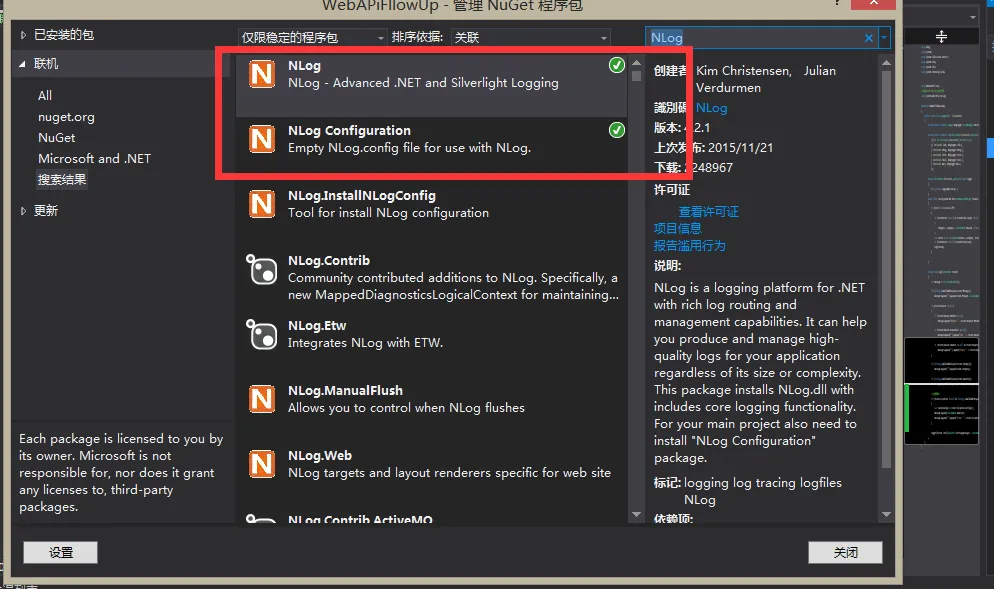This screenshot has height=589, width=994.
Task: Open the stable-only packages filter dropdown
Action: pyautogui.click(x=313, y=38)
